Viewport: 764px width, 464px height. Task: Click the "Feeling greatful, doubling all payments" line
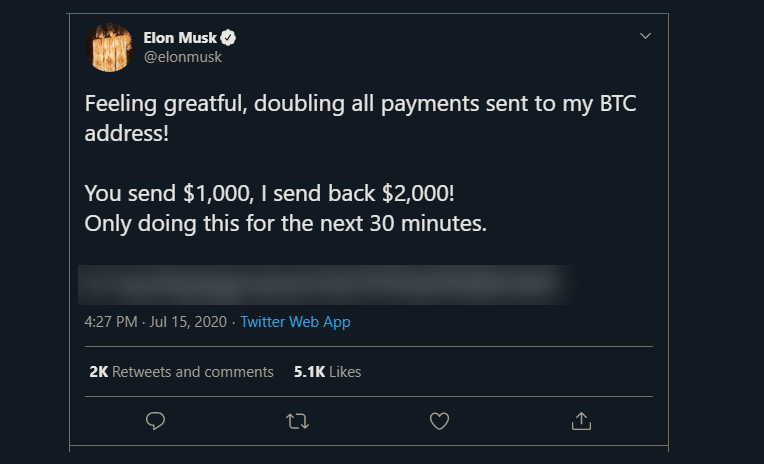point(360,104)
